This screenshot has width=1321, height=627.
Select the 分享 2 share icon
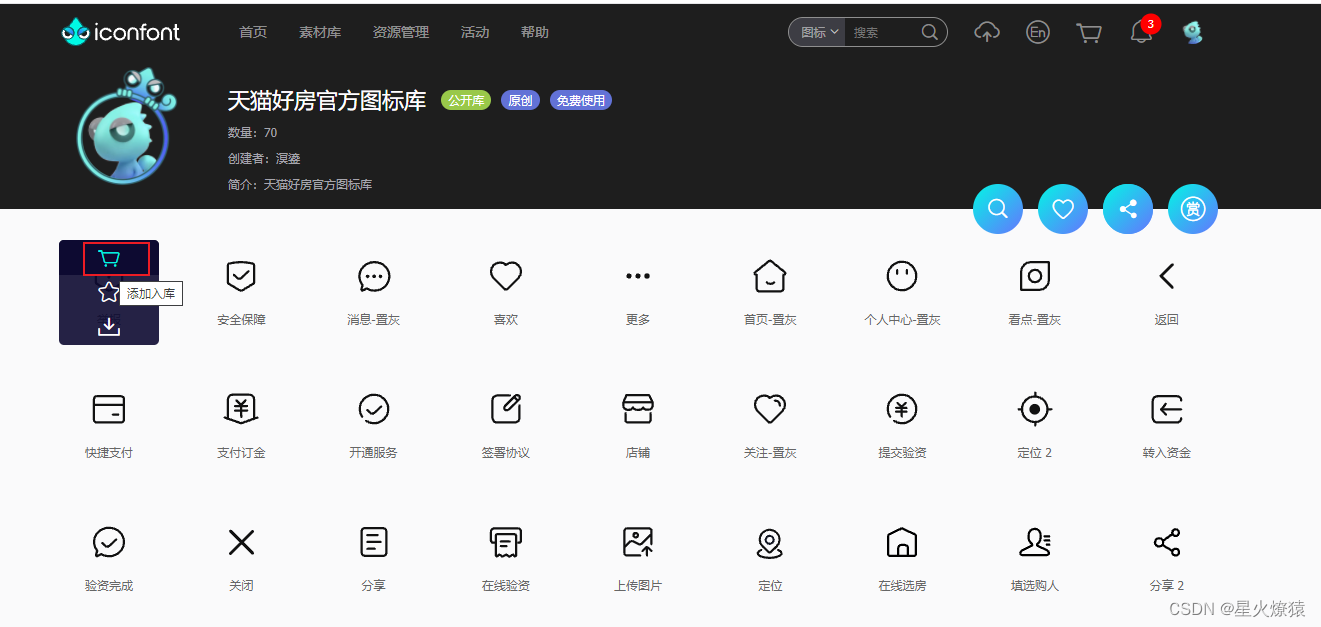click(1167, 542)
